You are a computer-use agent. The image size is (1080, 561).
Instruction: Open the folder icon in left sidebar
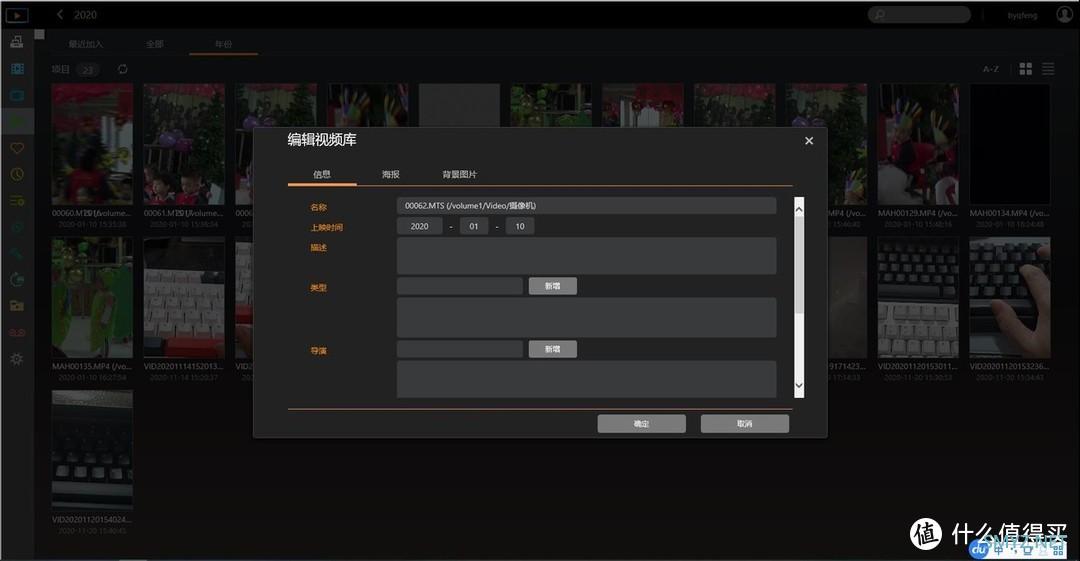click(x=16, y=306)
